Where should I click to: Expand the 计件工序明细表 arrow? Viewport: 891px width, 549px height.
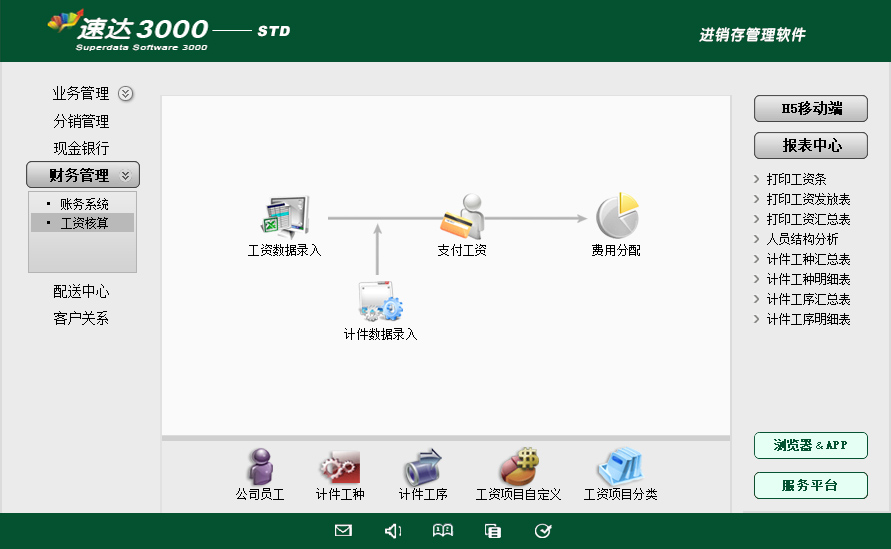click(x=756, y=319)
